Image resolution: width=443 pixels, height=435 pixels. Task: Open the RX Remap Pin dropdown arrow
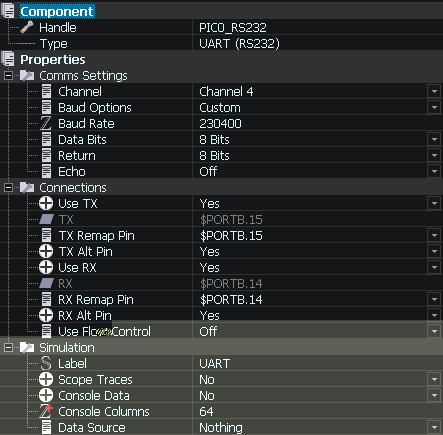434,299
